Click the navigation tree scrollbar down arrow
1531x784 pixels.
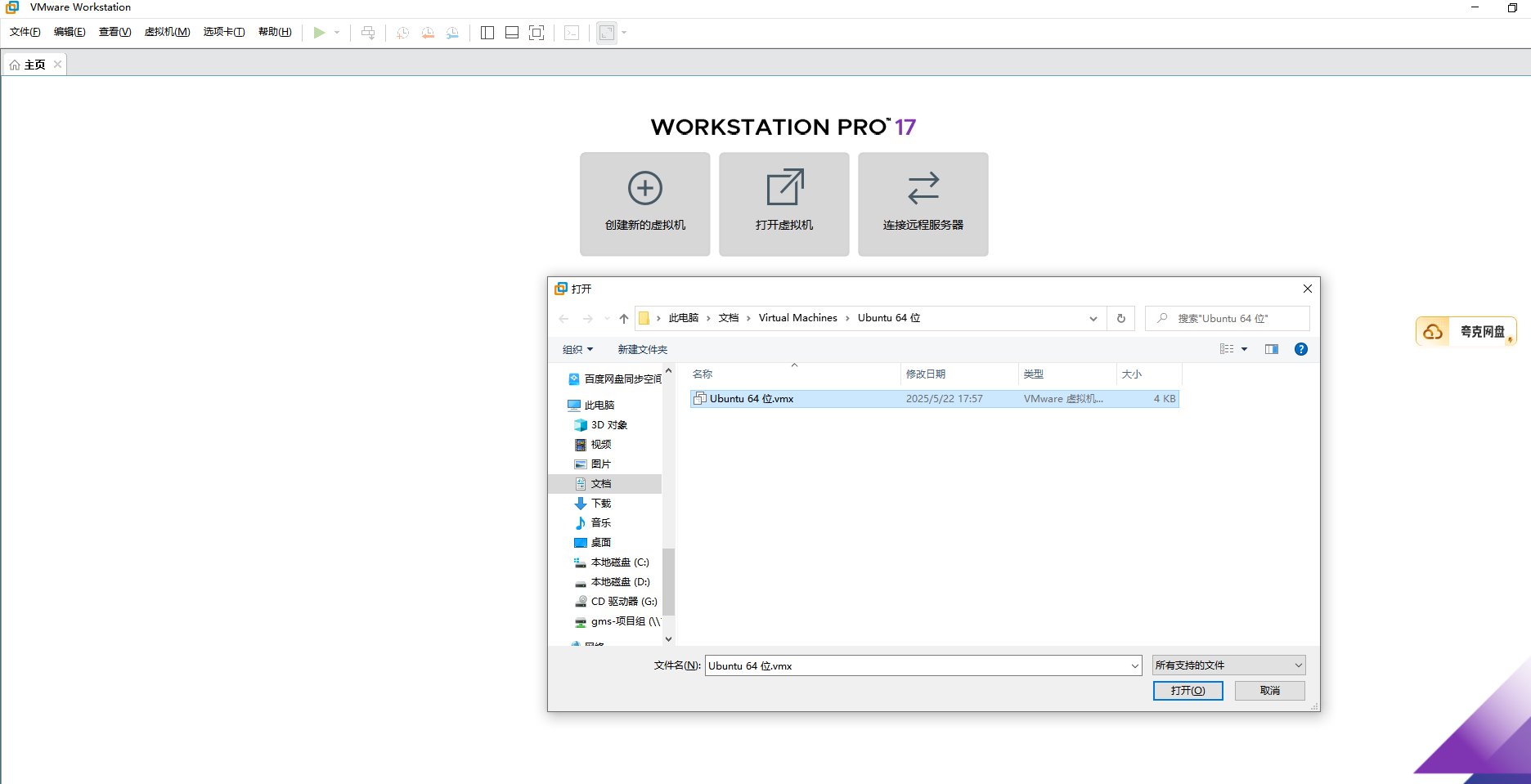[x=668, y=639]
